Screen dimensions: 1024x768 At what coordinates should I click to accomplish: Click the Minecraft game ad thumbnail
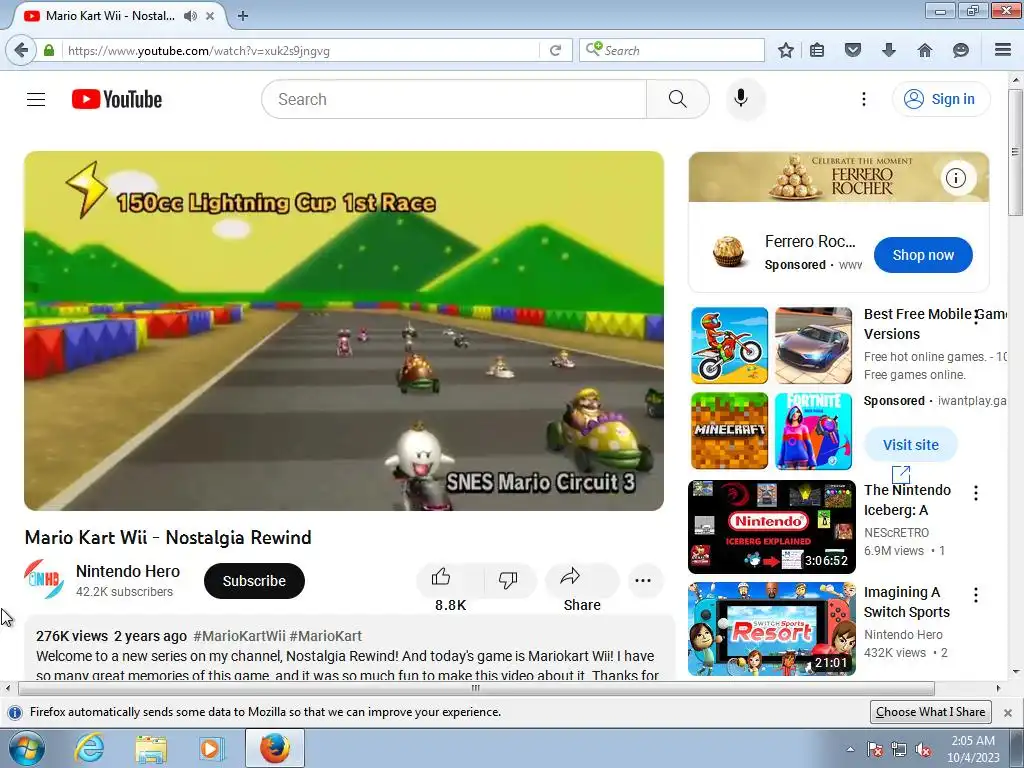(x=729, y=431)
